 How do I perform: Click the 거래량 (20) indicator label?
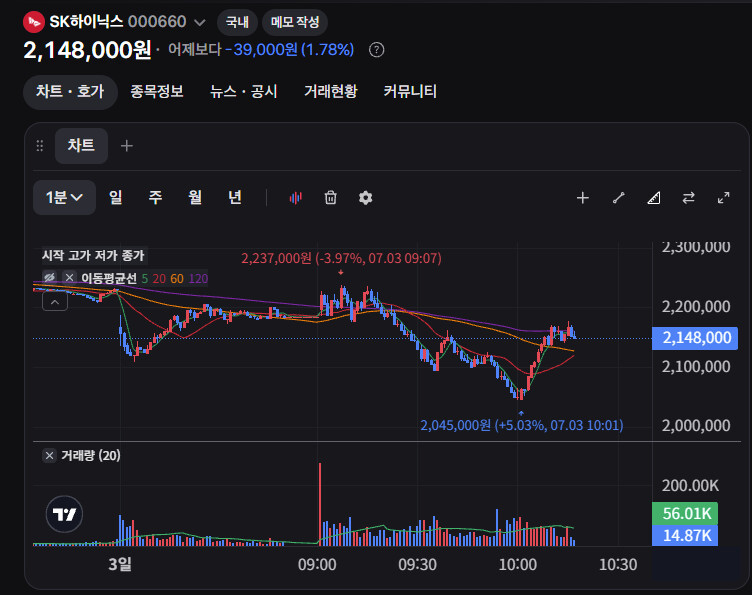91,455
